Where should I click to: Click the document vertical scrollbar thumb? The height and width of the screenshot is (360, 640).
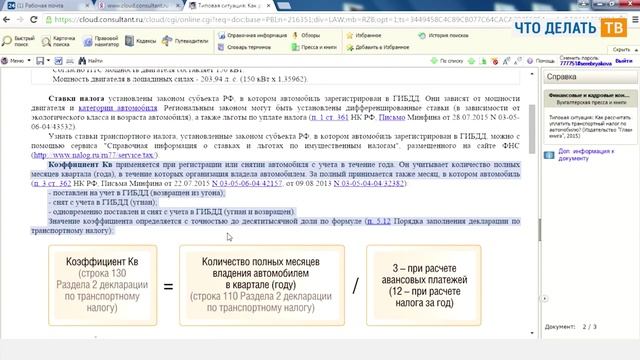532,129
